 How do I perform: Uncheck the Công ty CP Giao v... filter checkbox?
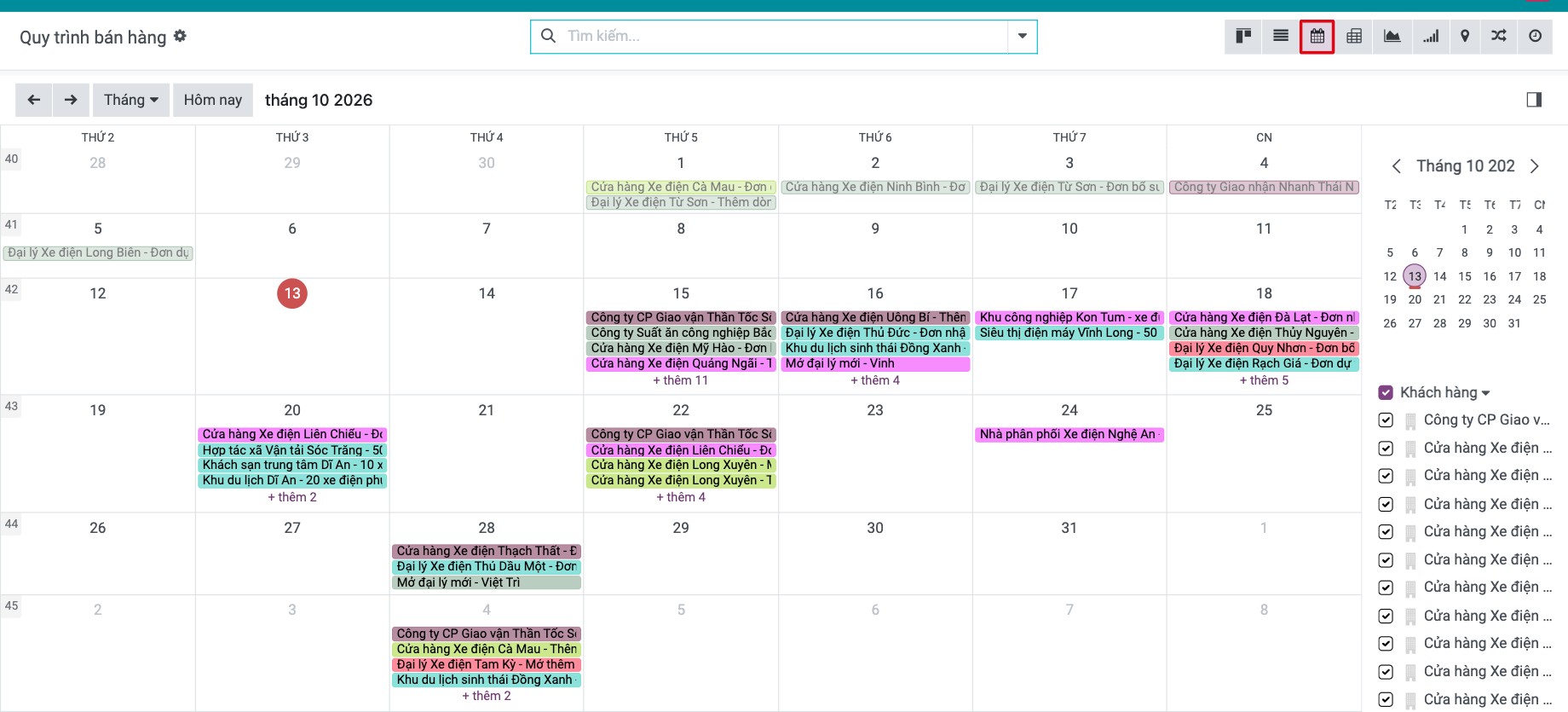click(1386, 420)
